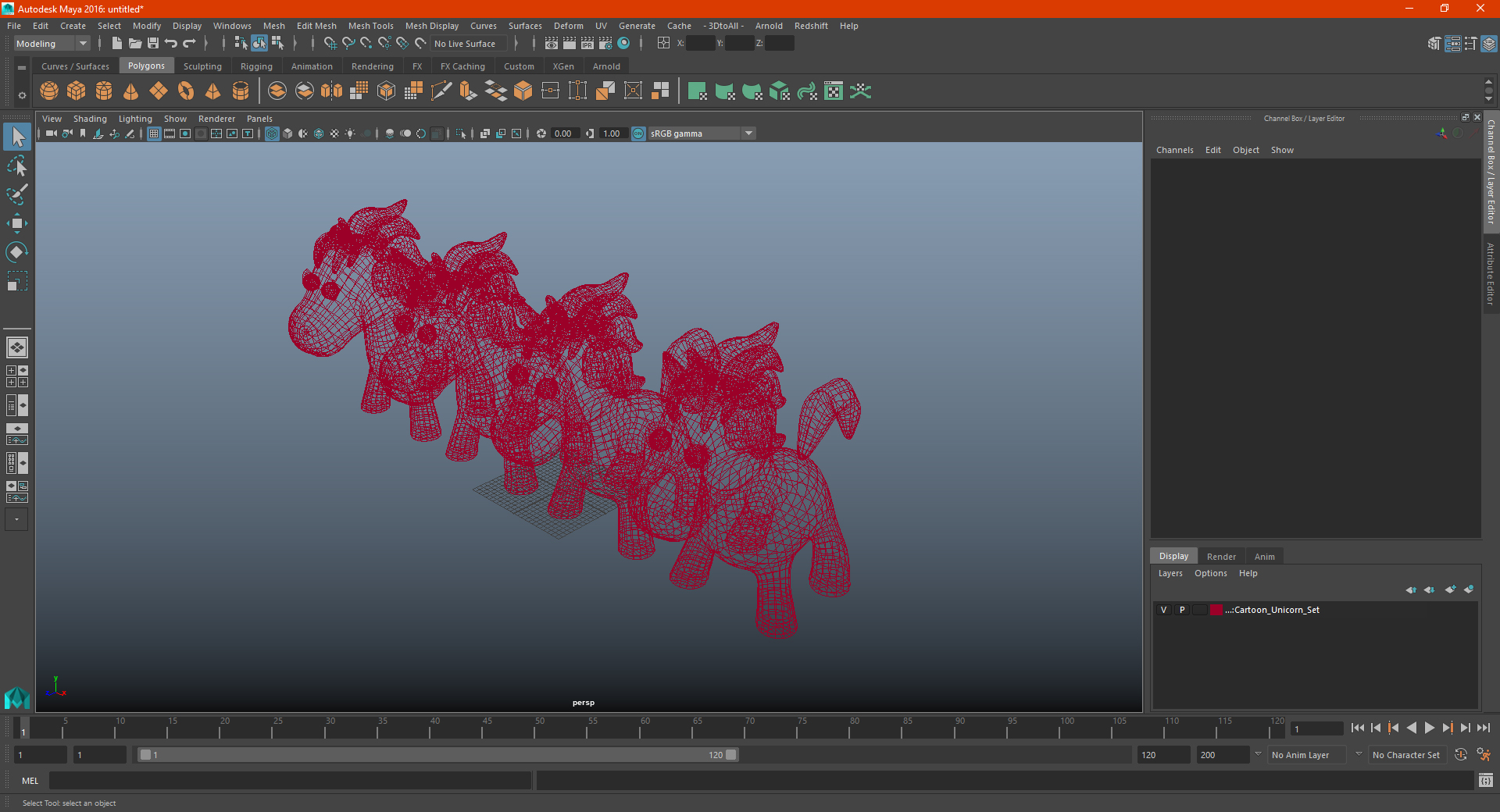This screenshot has width=1500, height=812.
Task: Open the Edit Mesh menu
Action: (x=316, y=26)
